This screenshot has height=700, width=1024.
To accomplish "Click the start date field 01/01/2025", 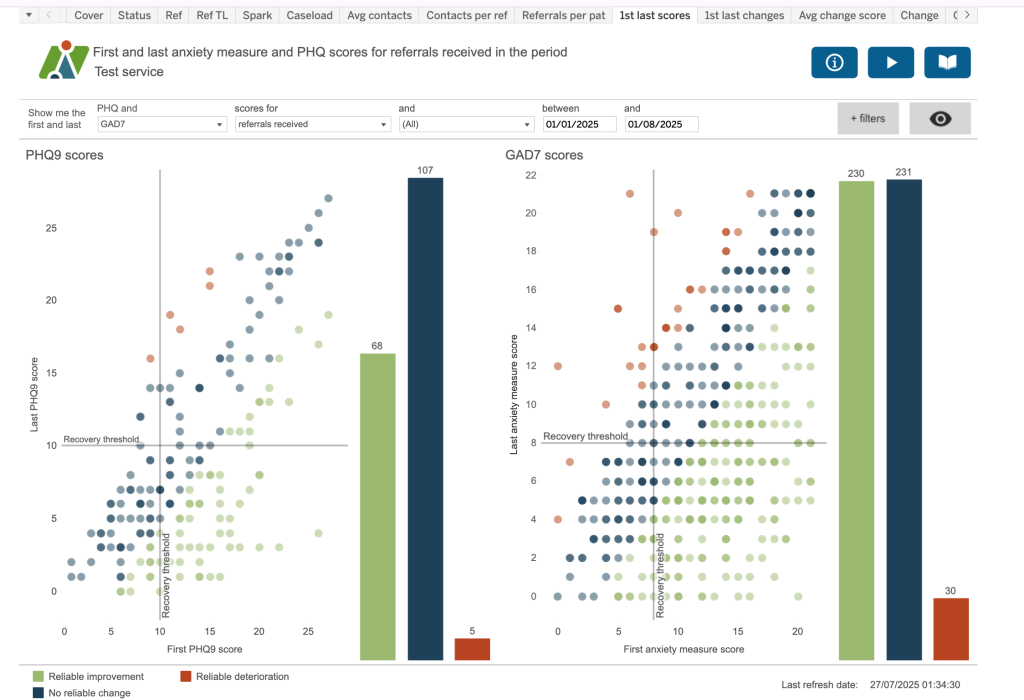I will coord(580,125).
